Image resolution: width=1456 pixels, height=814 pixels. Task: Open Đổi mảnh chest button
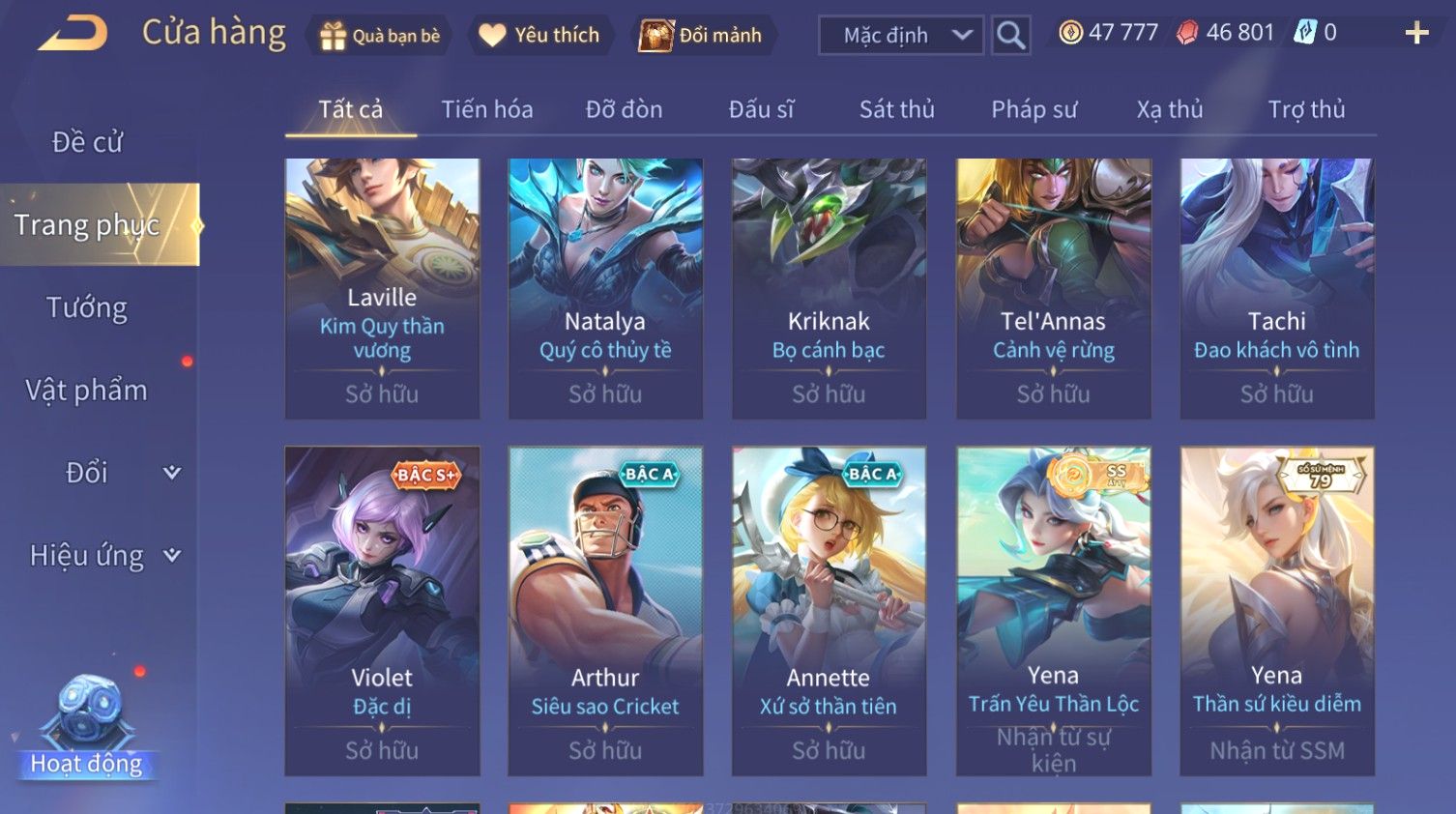coord(703,36)
